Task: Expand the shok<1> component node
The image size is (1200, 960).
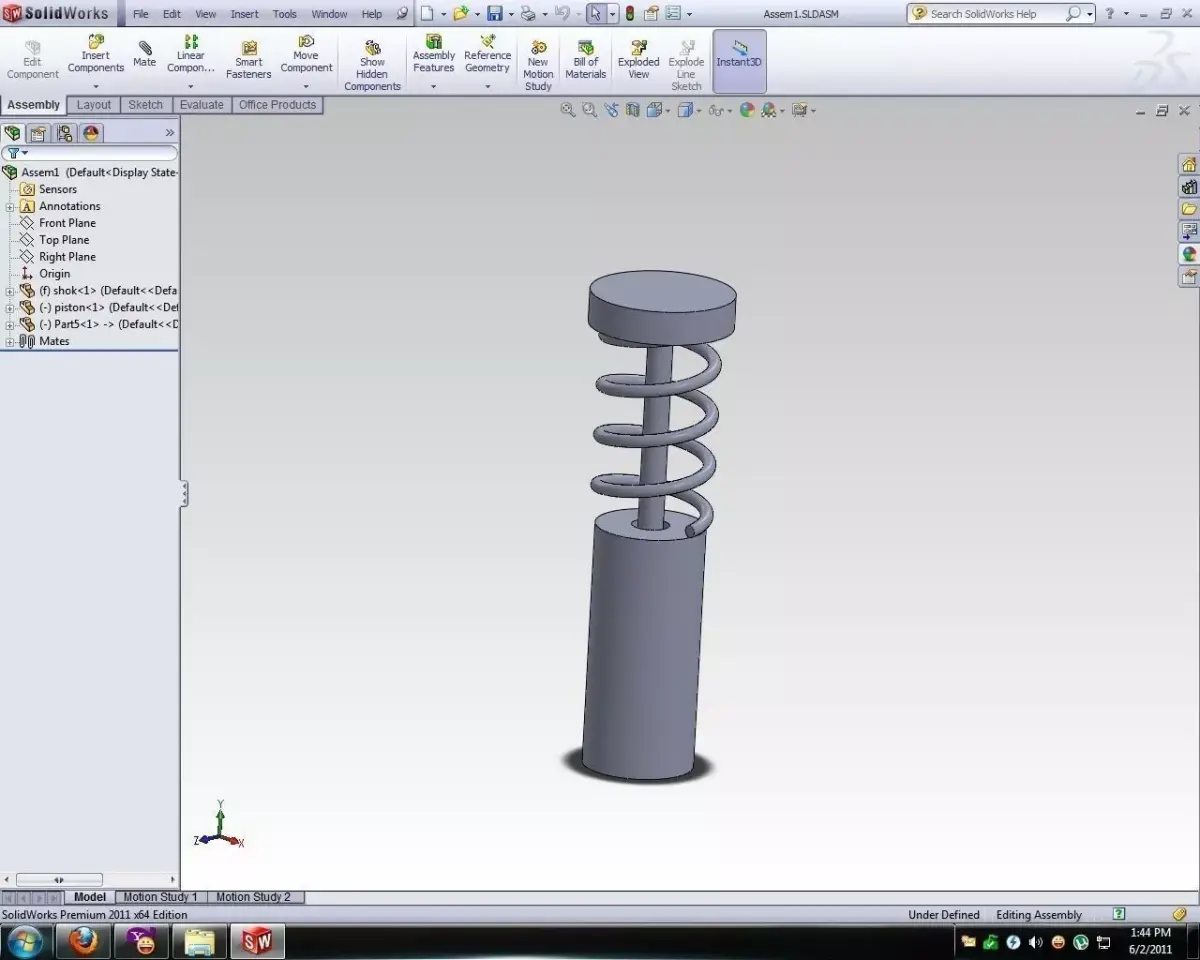Action: [9, 290]
